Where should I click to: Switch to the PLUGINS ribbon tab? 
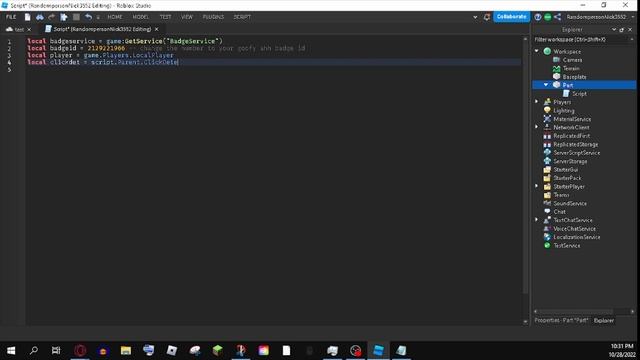213,17
